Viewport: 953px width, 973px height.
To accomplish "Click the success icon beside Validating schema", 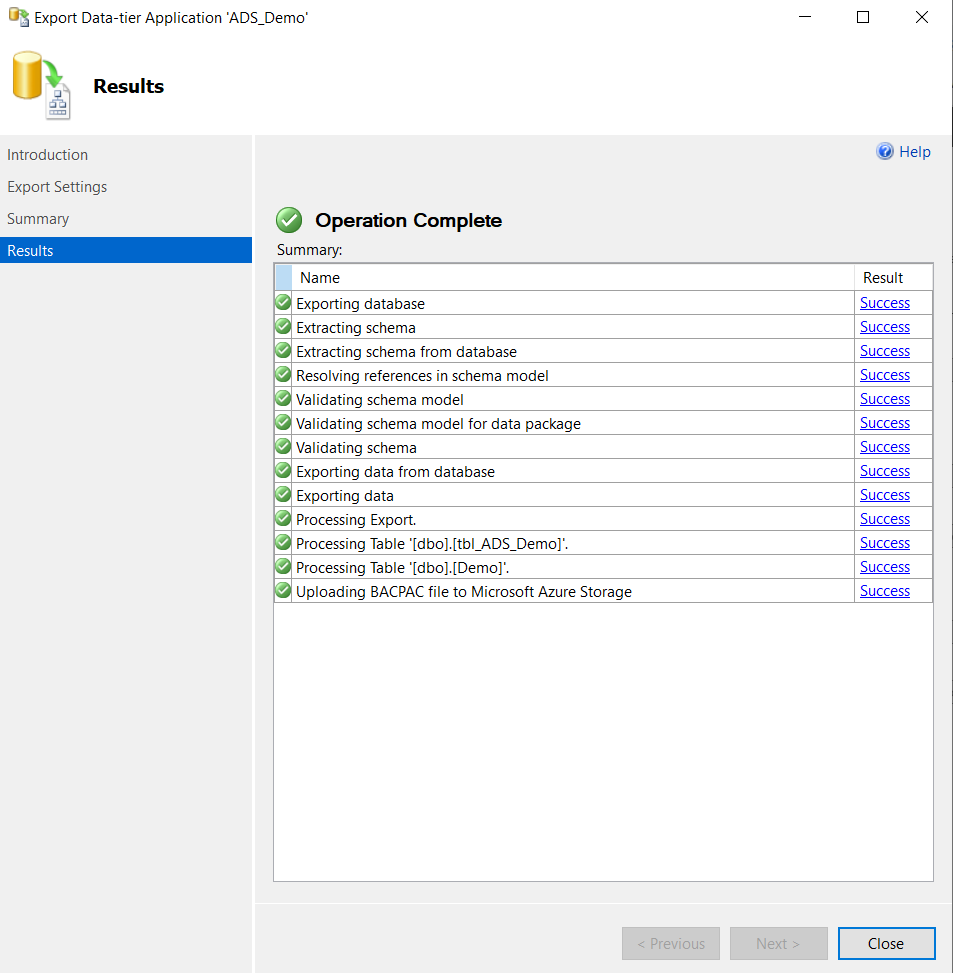I will click(x=283, y=446).
